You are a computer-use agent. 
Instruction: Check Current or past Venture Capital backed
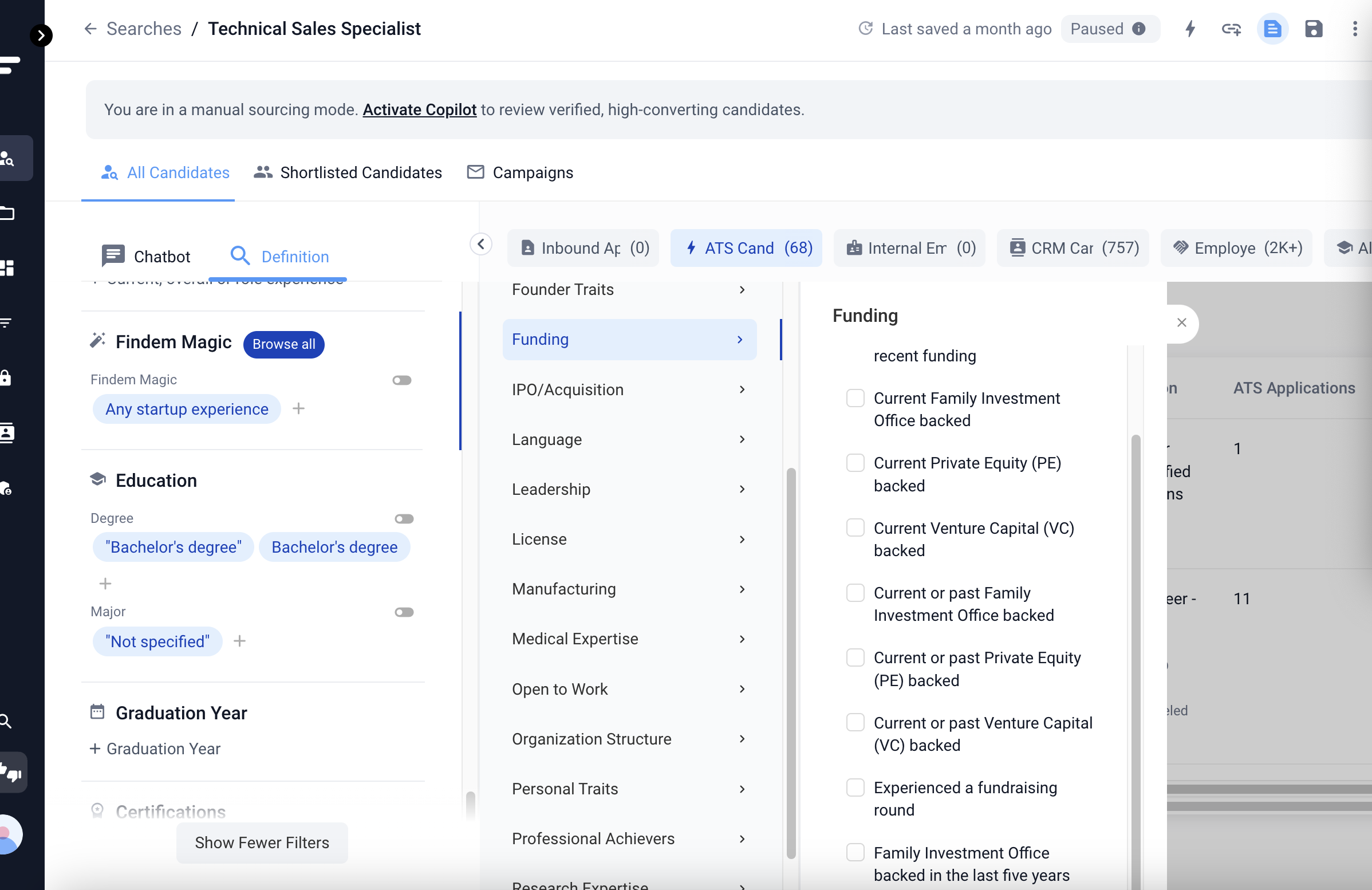click(855, 722)
